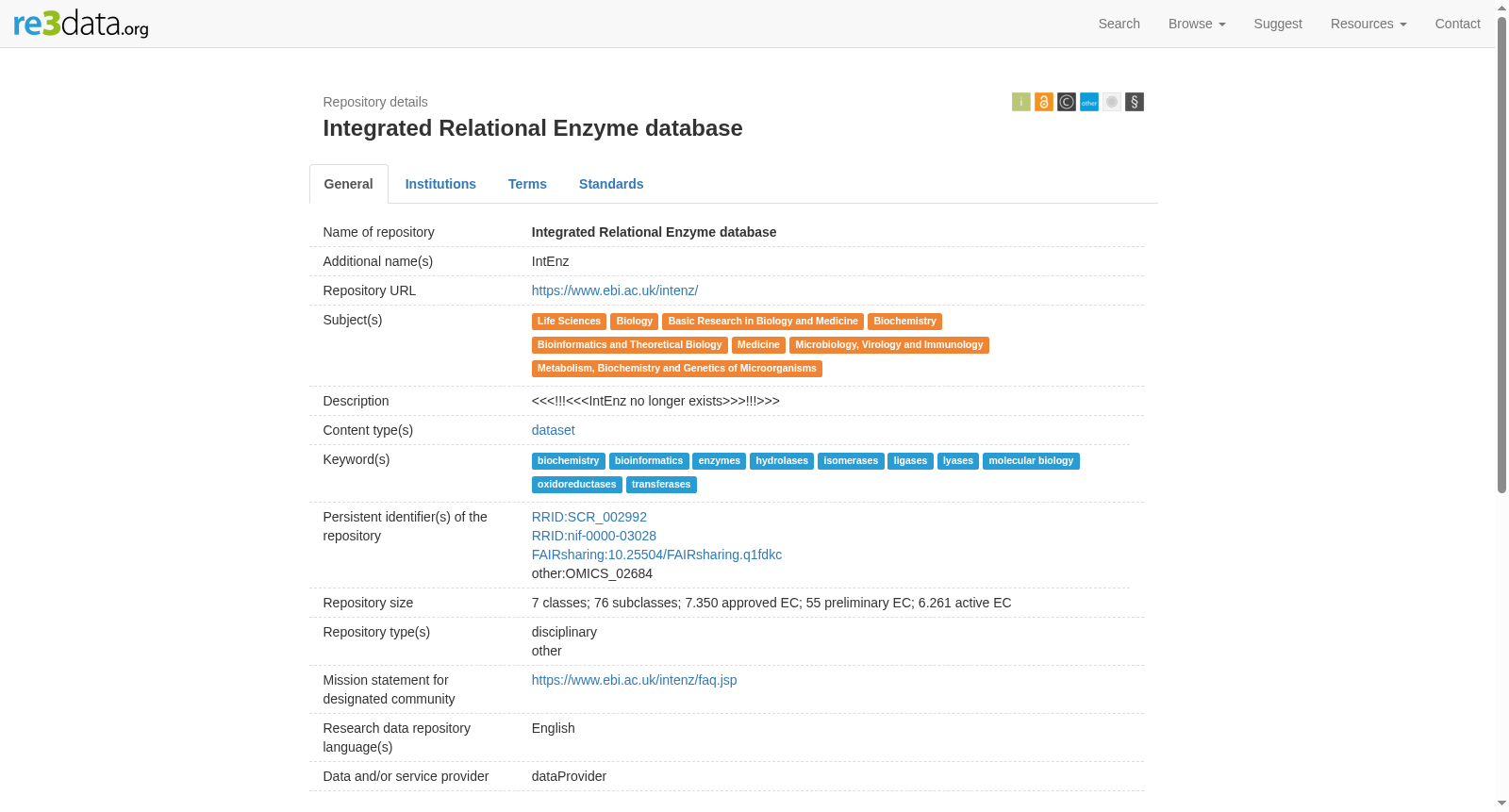The height and width of the screenshot is (812, 1509).
Task: Open the Browse dropdown menu
Action: (x=1197, y=24)
